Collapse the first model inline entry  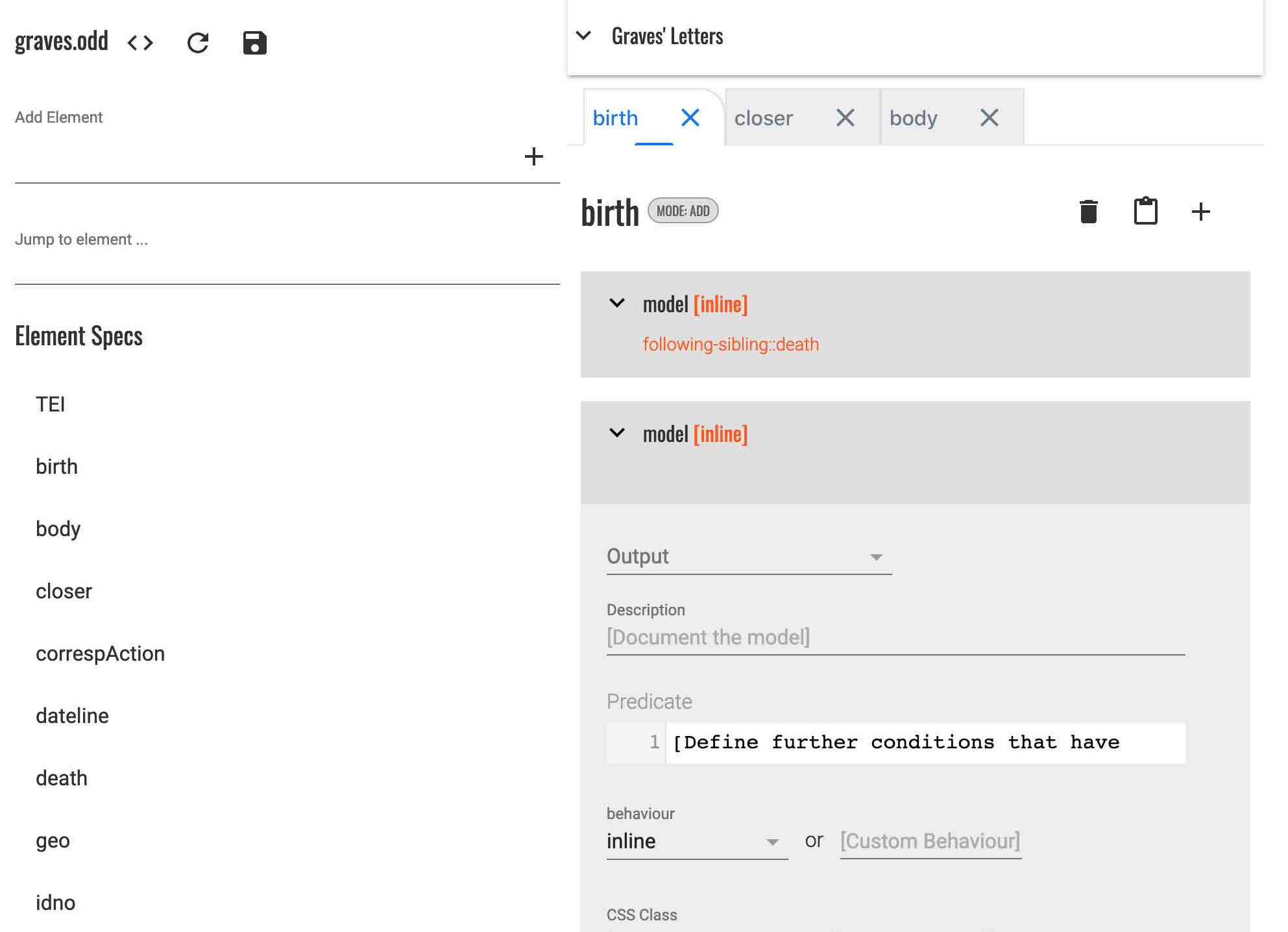616,302
